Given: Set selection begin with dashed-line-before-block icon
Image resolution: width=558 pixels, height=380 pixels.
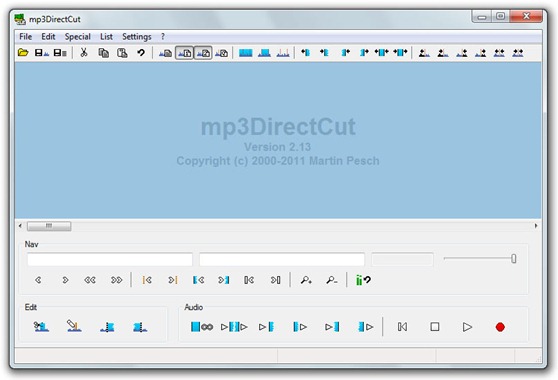Looking at the screenshot, I should point(107,327).
